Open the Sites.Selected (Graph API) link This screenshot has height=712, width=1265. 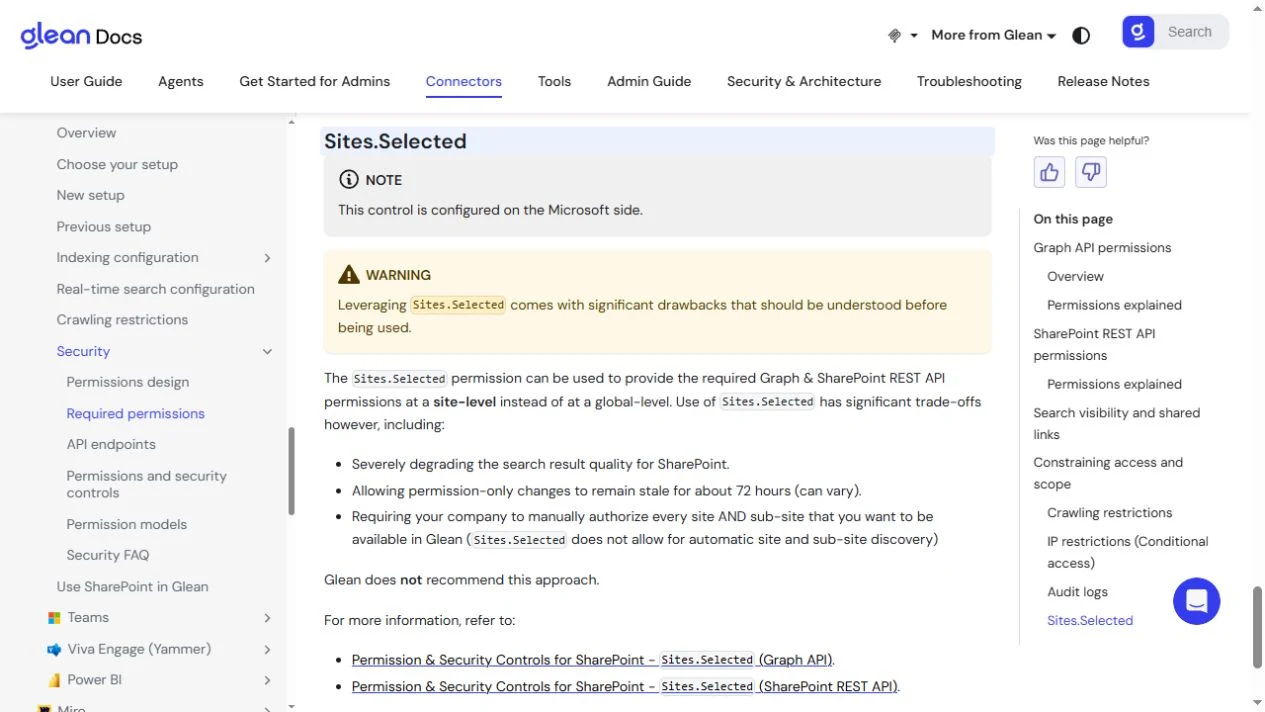(592, 660)
